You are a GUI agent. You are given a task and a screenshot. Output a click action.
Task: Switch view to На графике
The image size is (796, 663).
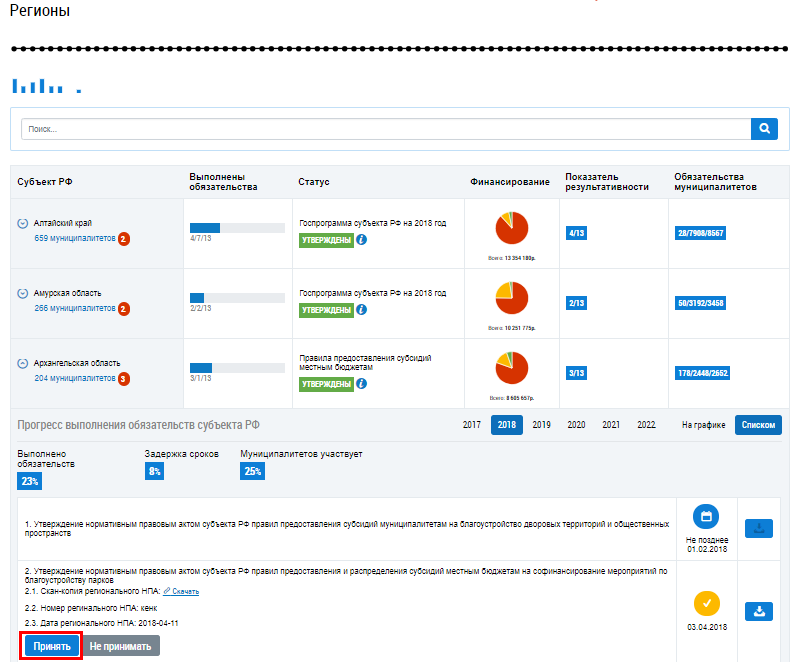click(704, 425)
